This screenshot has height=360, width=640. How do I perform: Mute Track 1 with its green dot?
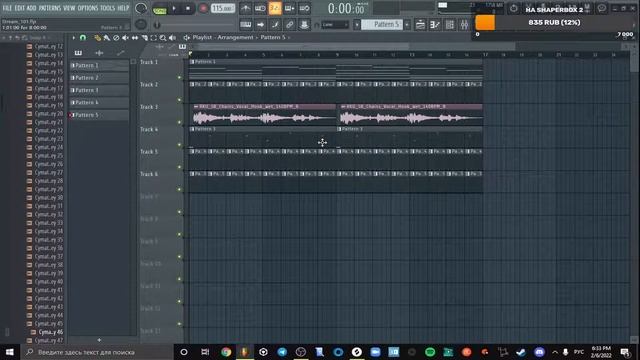click(179, 77)
